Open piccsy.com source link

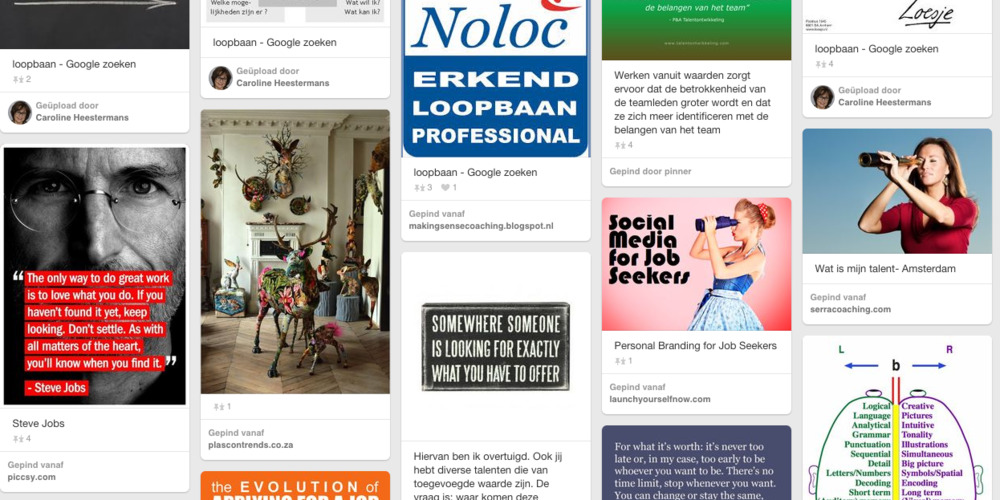pyautogui.click(x=32, y=476)
